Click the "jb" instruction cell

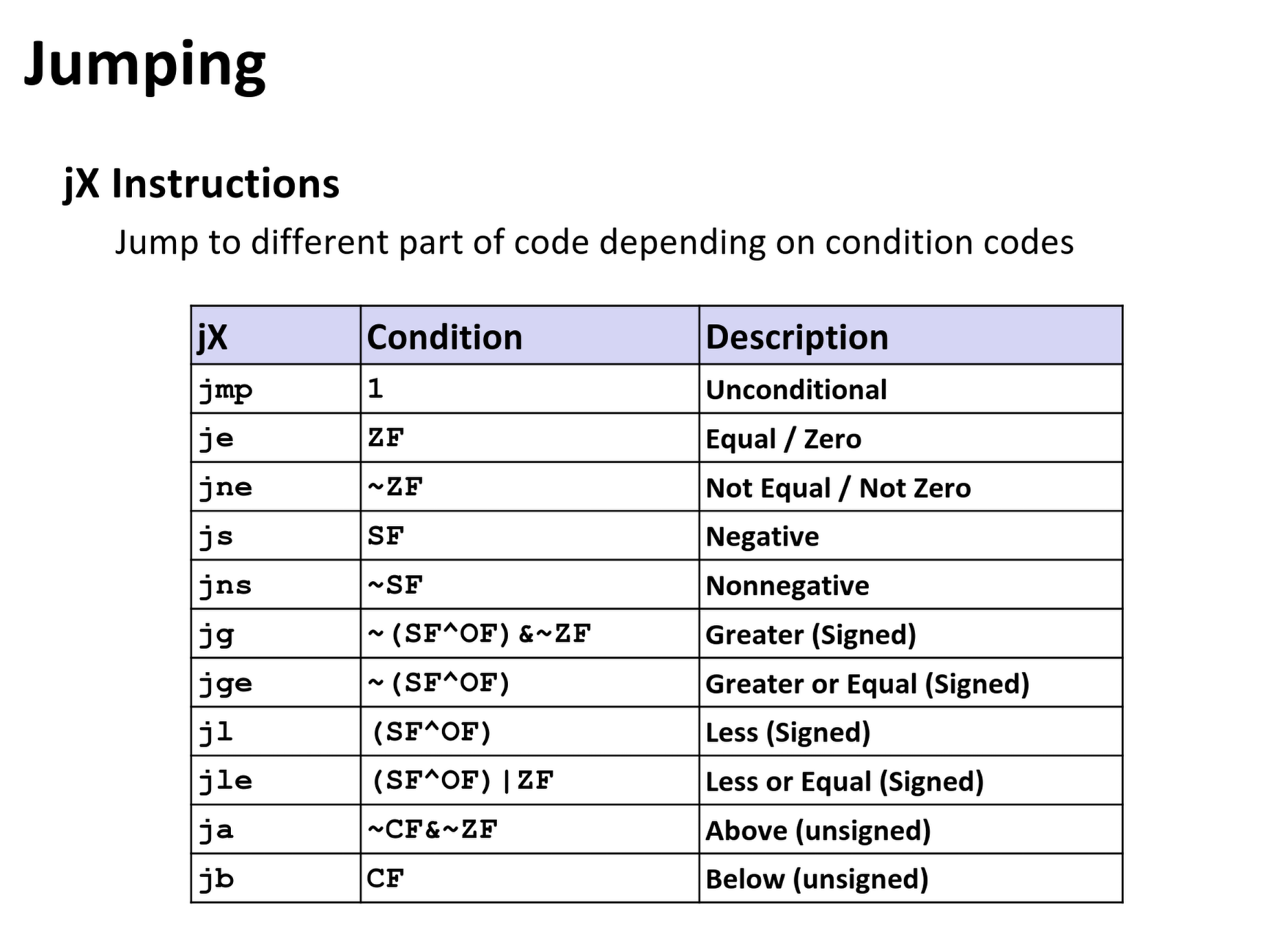216,879
